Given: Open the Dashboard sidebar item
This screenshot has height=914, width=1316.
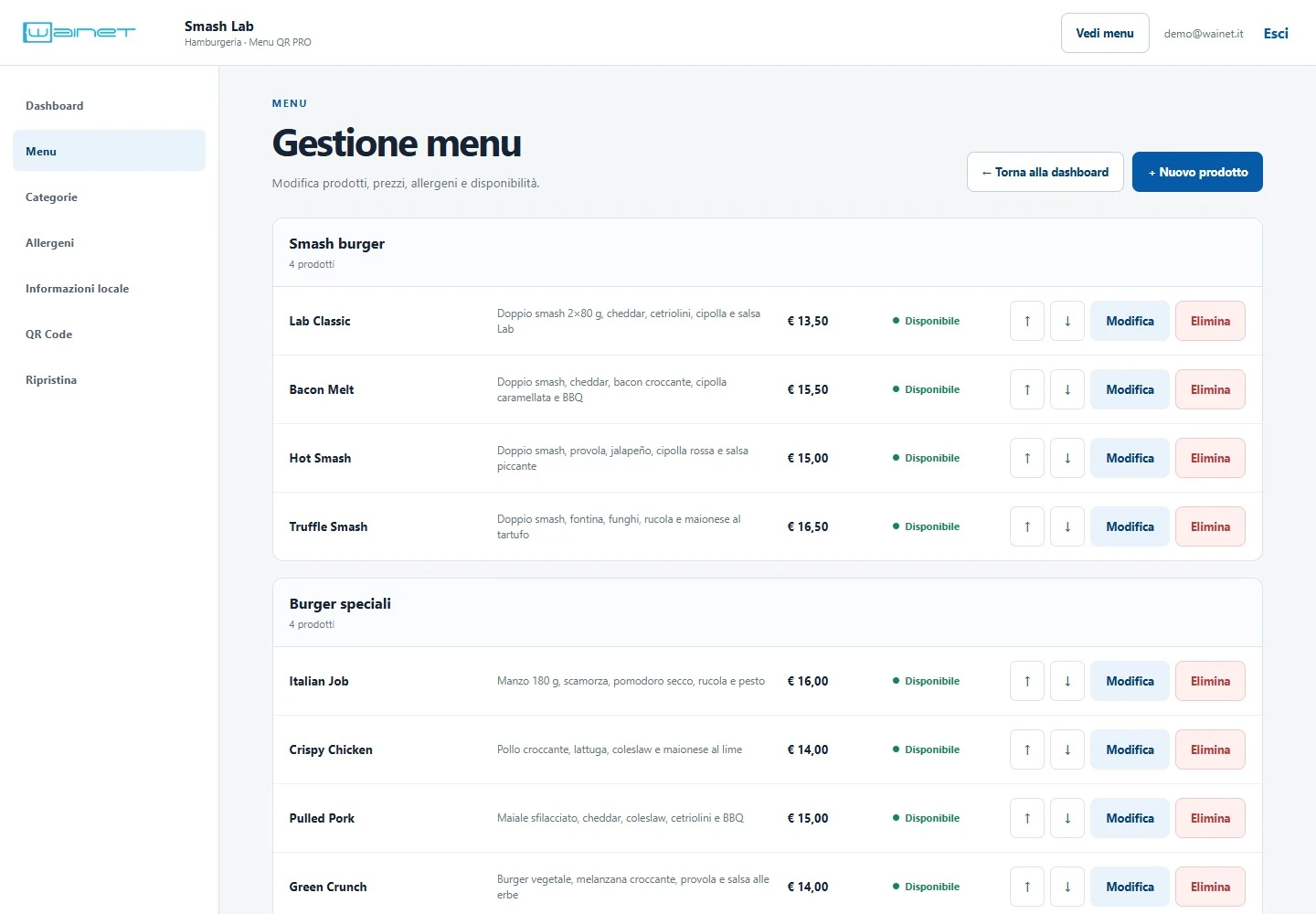Looking at the screenshot, I should (109, 106).
